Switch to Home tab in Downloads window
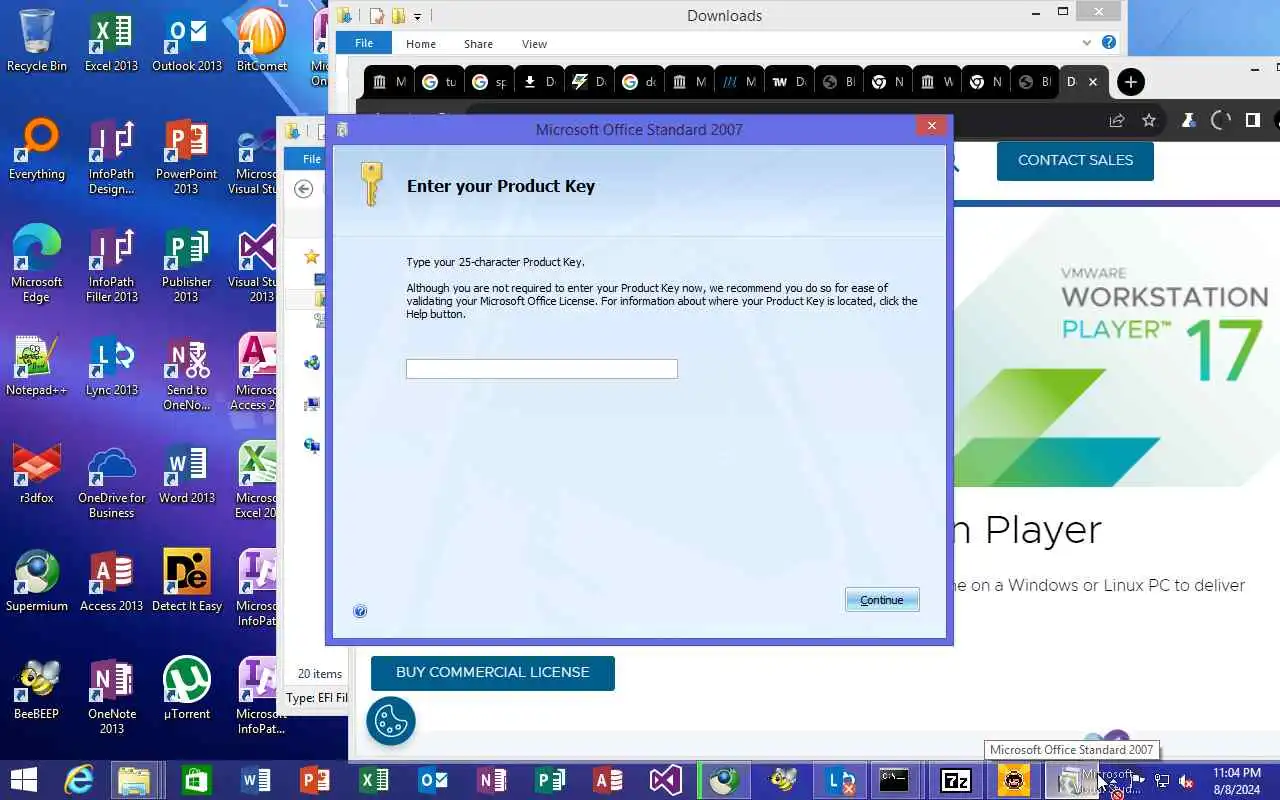Viewport: 1280px width, 800px height. 420,44
